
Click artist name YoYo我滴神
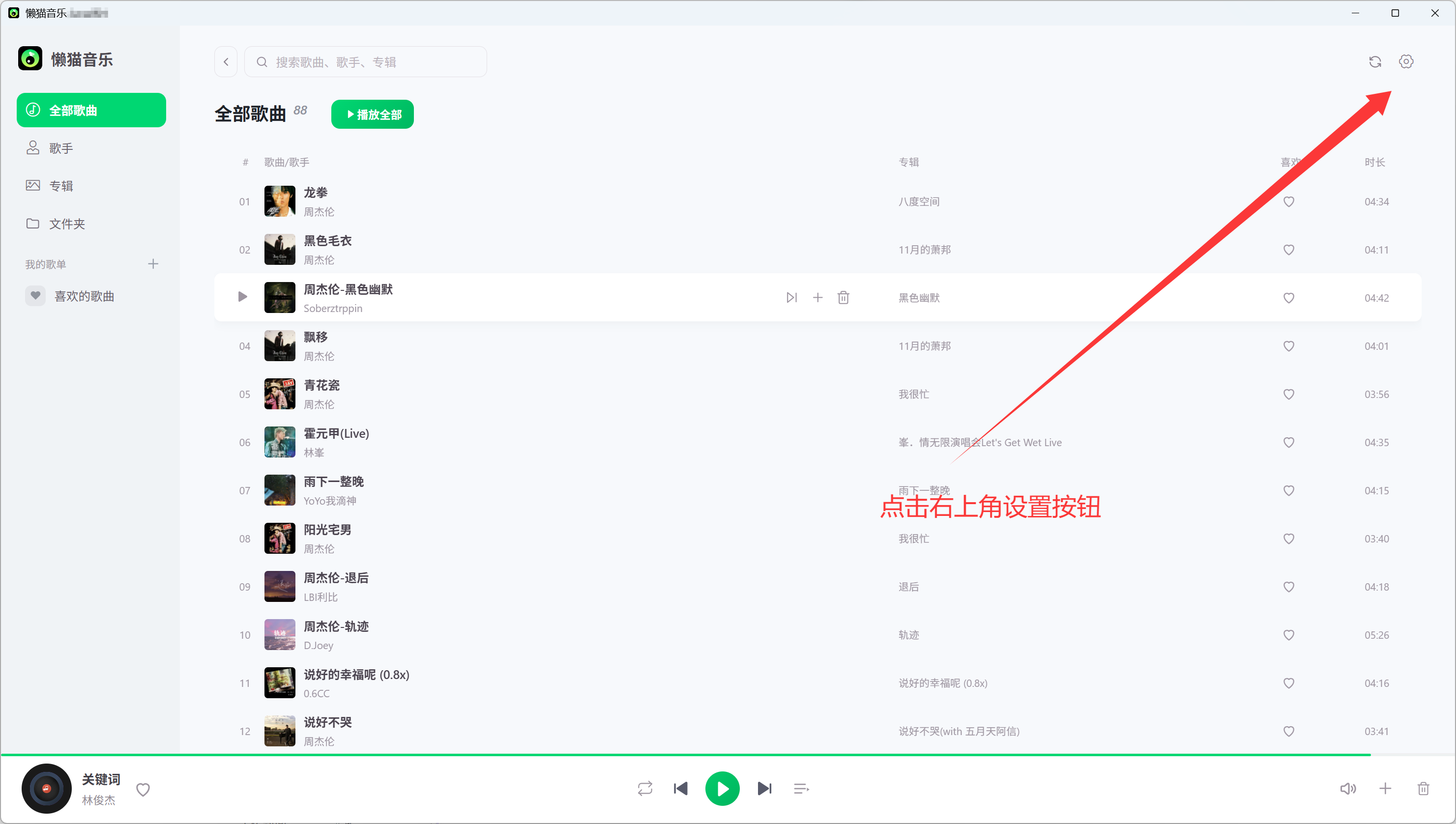(x=330, y=501)
